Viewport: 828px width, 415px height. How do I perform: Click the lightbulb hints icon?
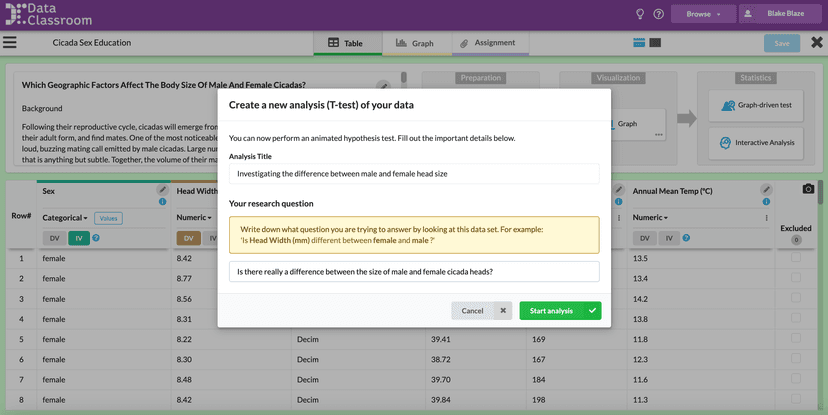coord(640,14)
